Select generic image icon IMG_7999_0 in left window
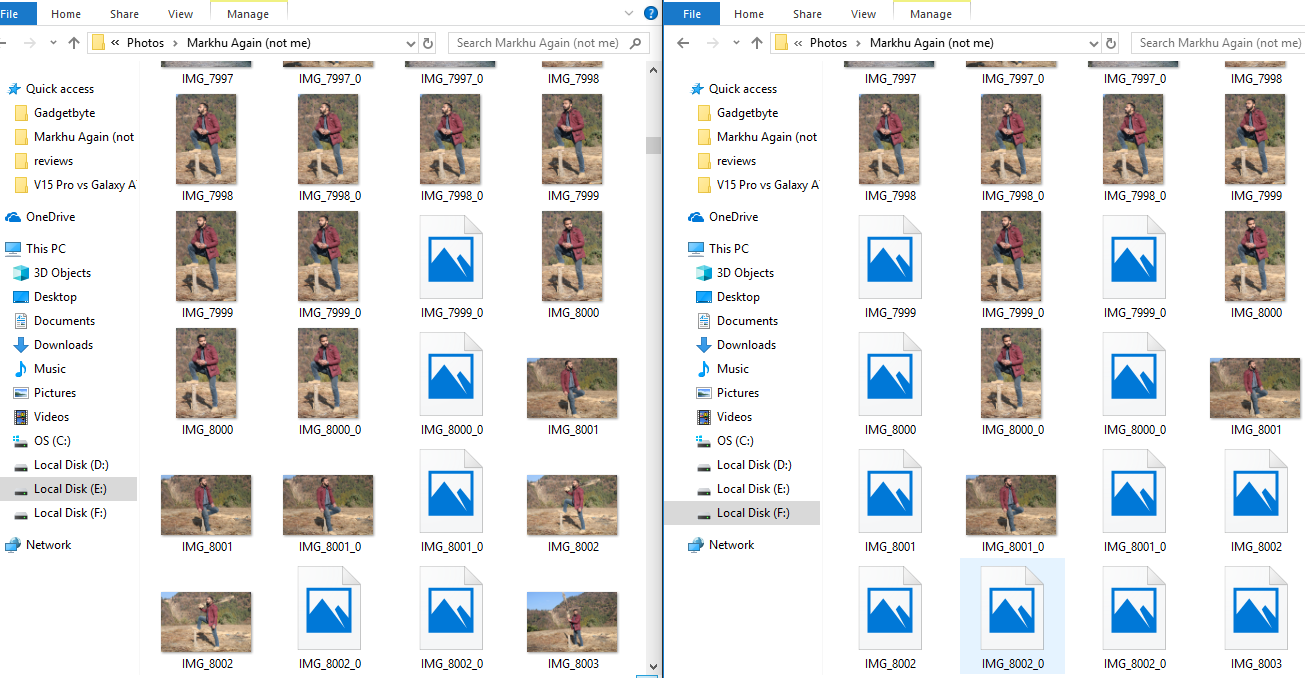Image resolution: width=1305 pixels, height=678 pixels. (451, 258)
